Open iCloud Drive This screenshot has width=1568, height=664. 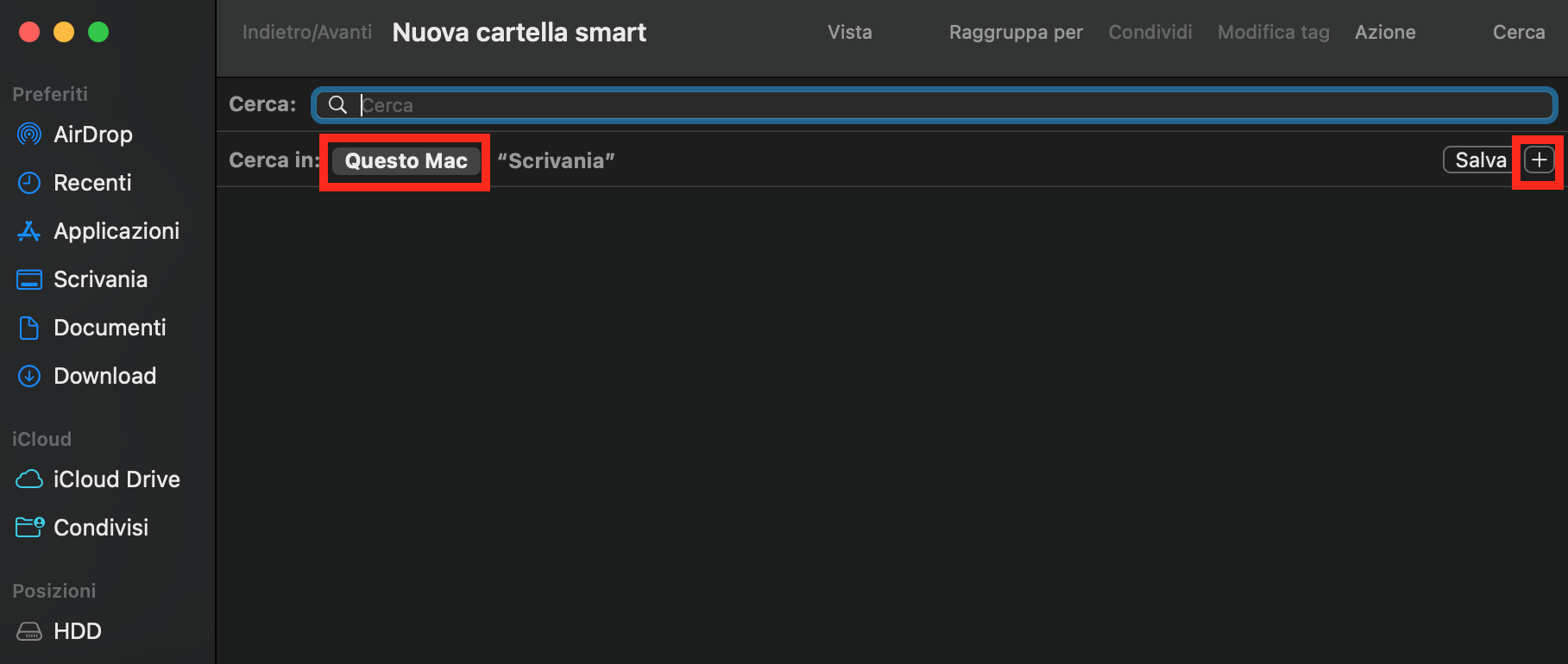pos(116,479)
